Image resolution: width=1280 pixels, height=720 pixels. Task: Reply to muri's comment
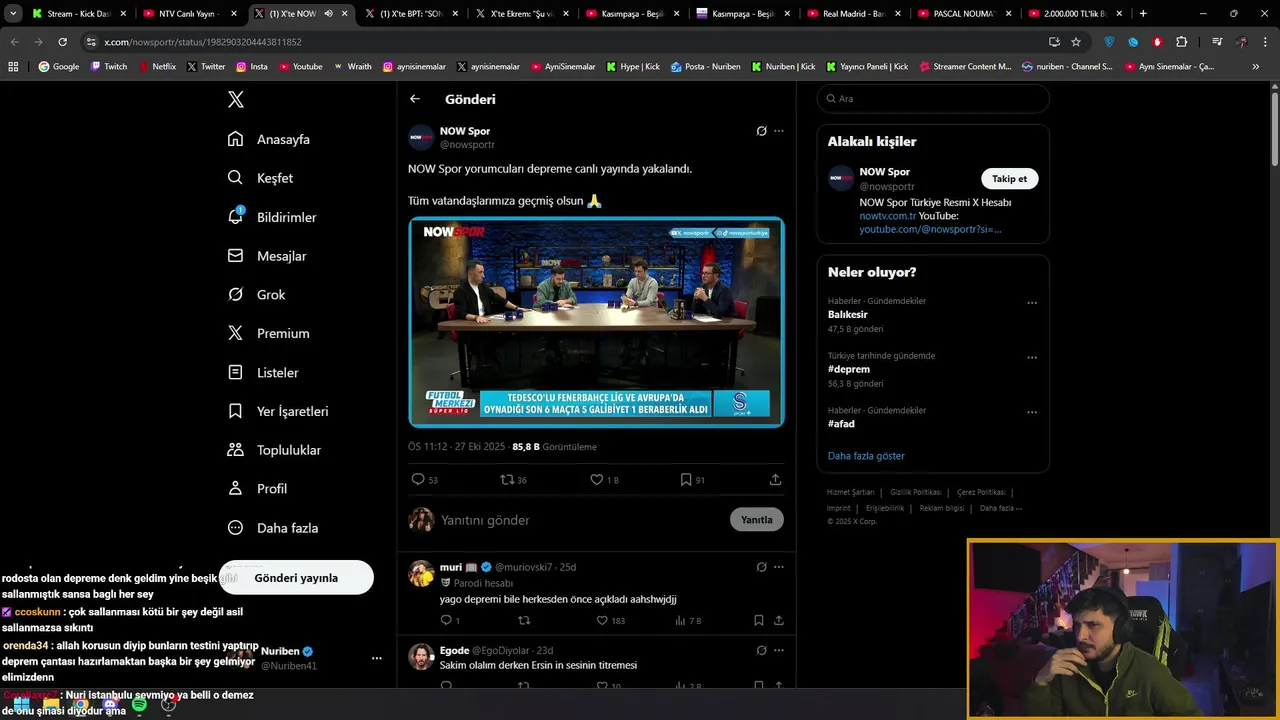[450, 621]
